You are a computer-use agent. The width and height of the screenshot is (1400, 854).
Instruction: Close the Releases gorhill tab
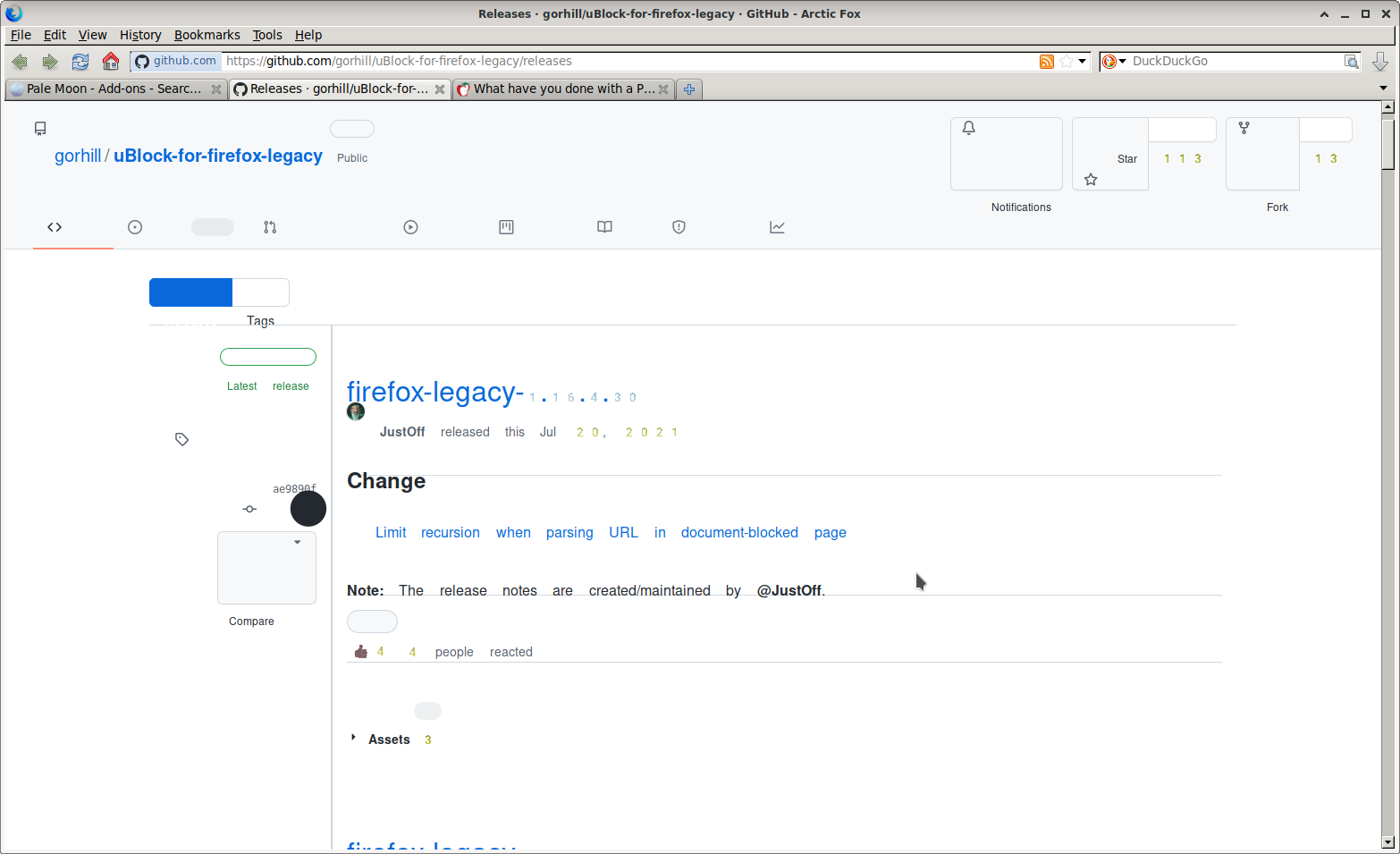tap(440, 89)
